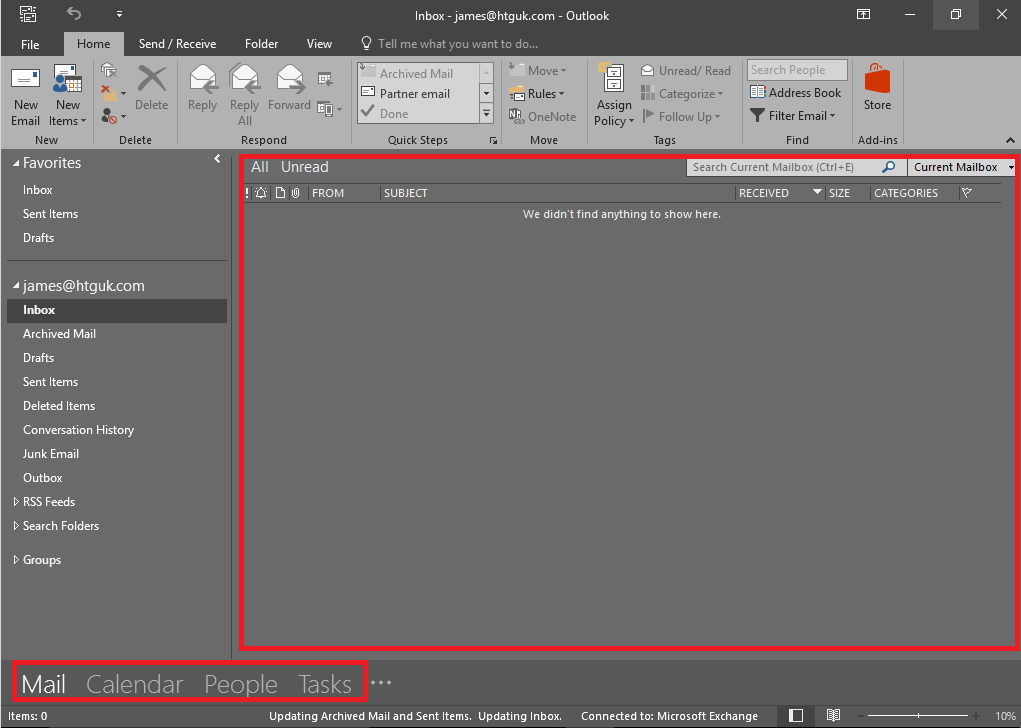Toggle Unread/Read status
The image size is (1021, 728).
(x=686, y=70)
